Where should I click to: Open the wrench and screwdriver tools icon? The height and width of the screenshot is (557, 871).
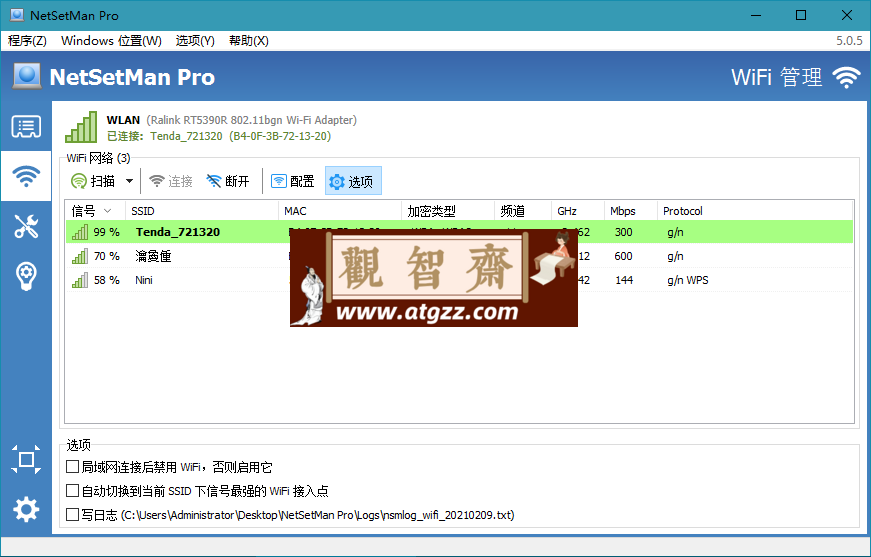point(26,226)
